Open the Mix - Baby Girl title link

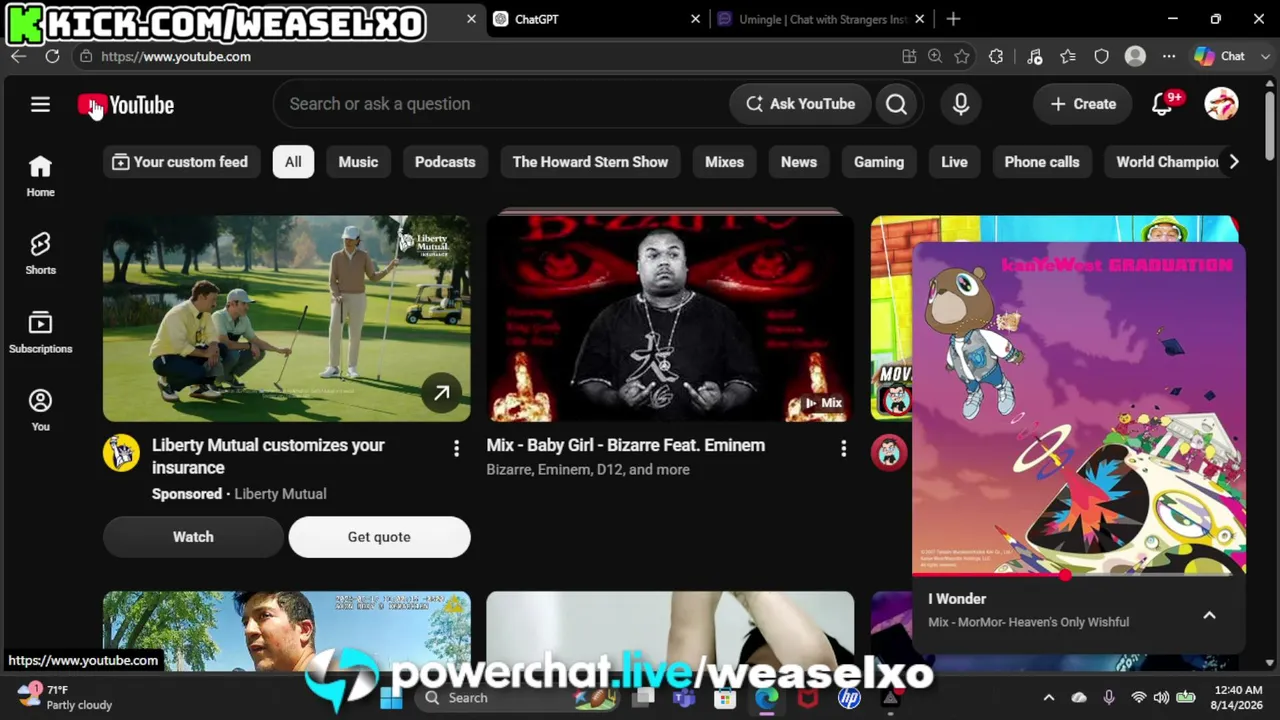tap(626, 446)
